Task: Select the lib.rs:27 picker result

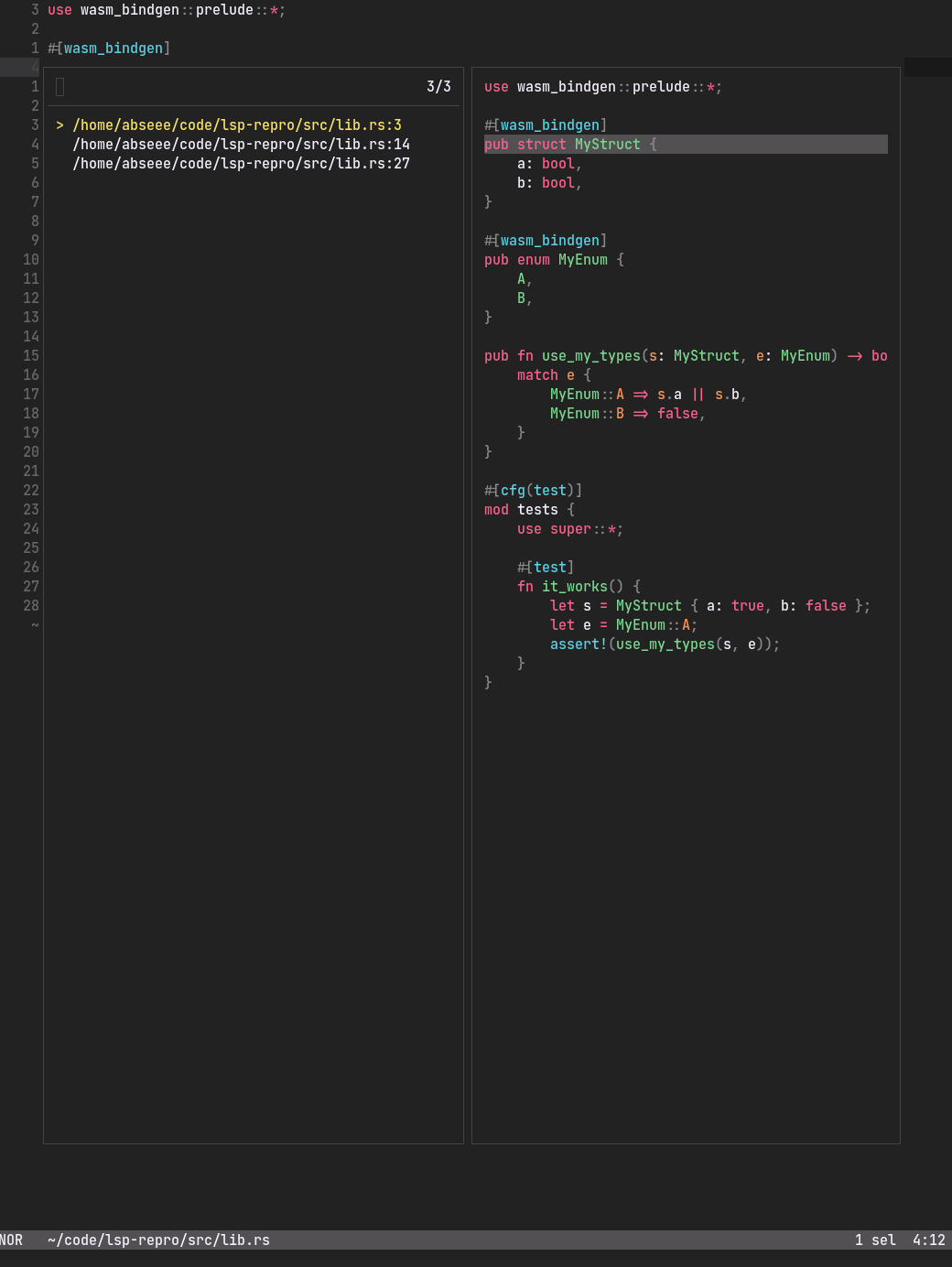Action: (x=241, y=164)
